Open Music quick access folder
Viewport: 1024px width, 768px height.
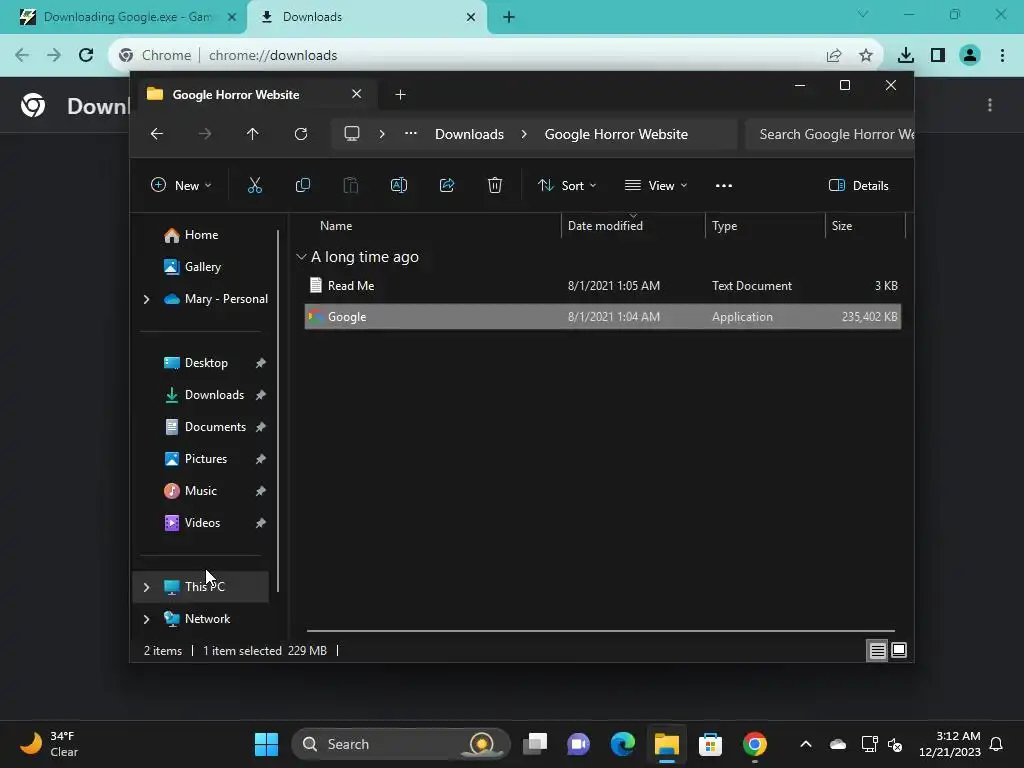pos(200,490)
